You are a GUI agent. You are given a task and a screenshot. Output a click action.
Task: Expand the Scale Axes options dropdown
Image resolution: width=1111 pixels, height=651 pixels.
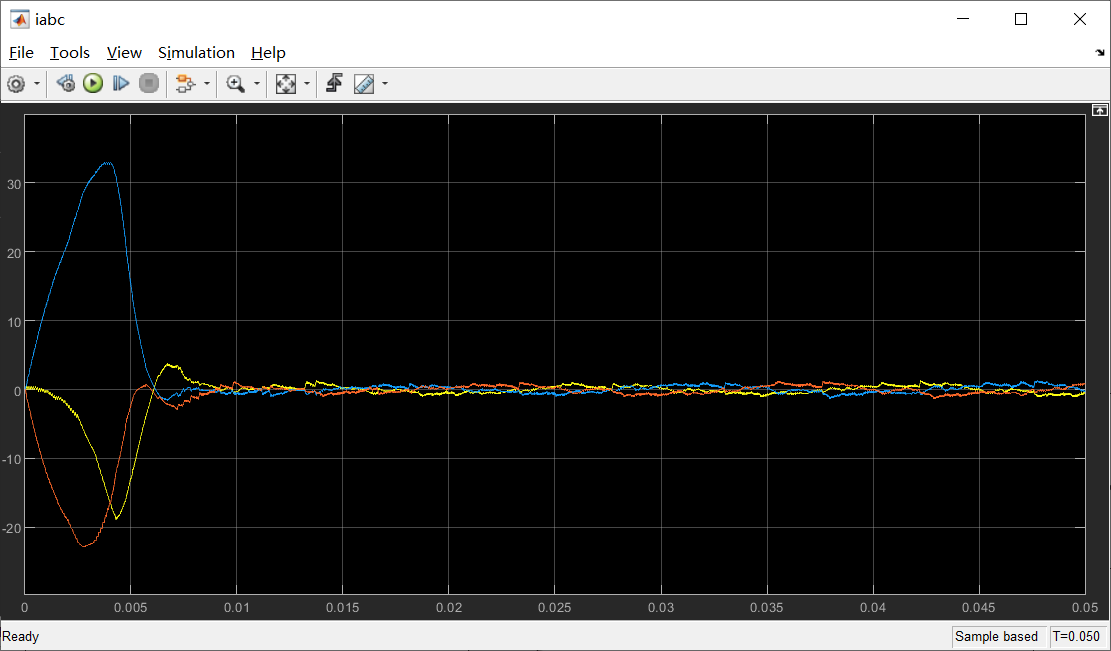coord(307,84)
